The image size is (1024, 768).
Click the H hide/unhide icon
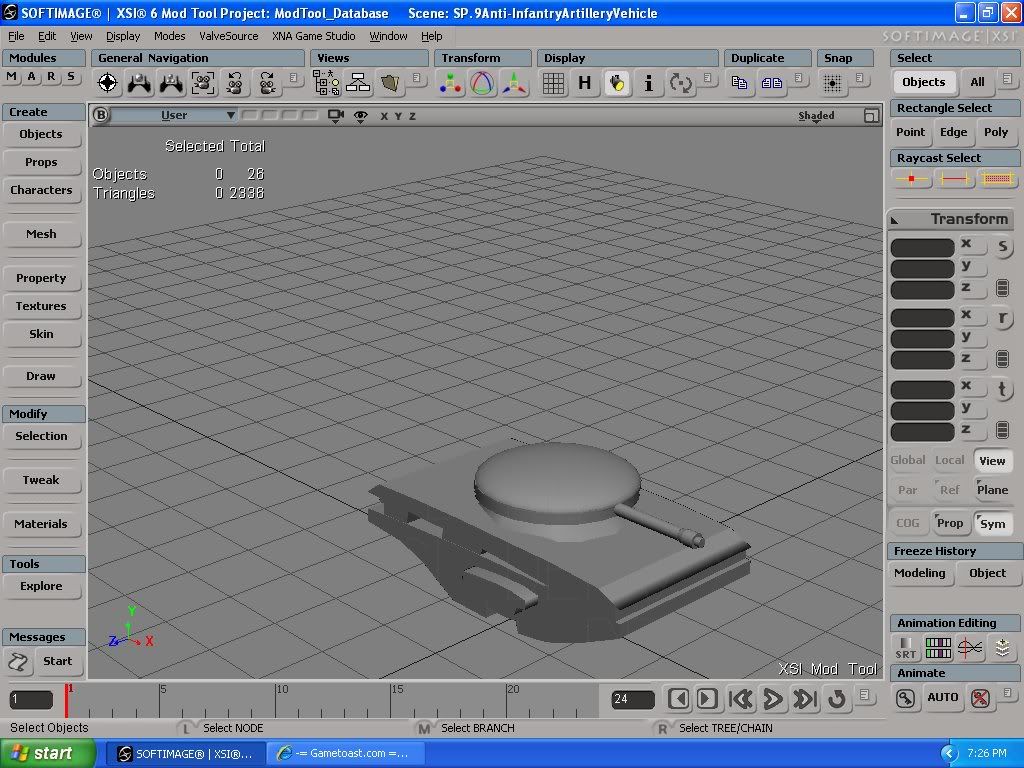[584, 83]
